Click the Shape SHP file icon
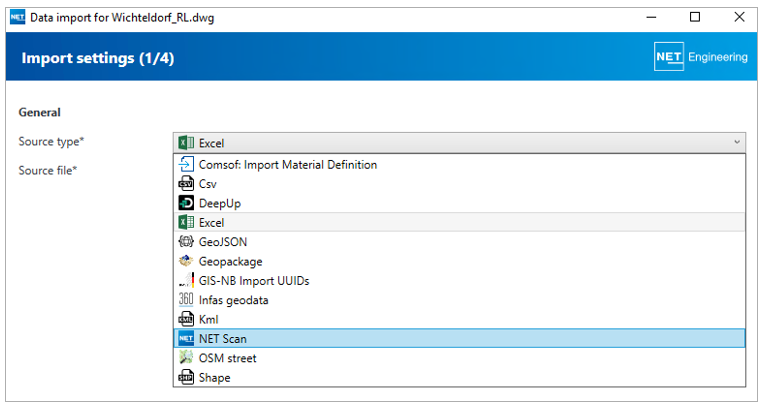The width and height of the screenshot is (763, 411). 186,377
